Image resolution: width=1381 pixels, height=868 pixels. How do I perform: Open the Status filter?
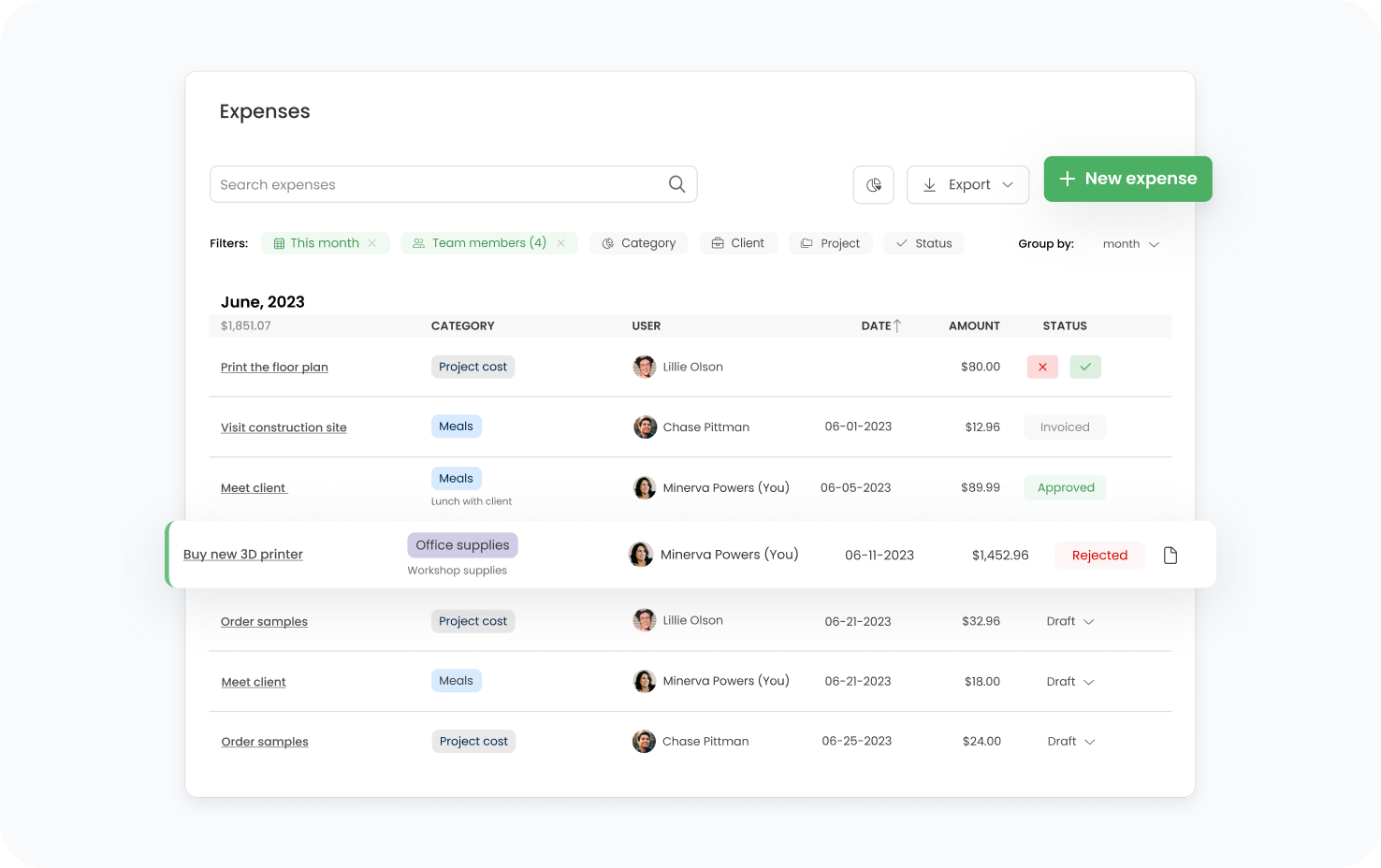923,243
